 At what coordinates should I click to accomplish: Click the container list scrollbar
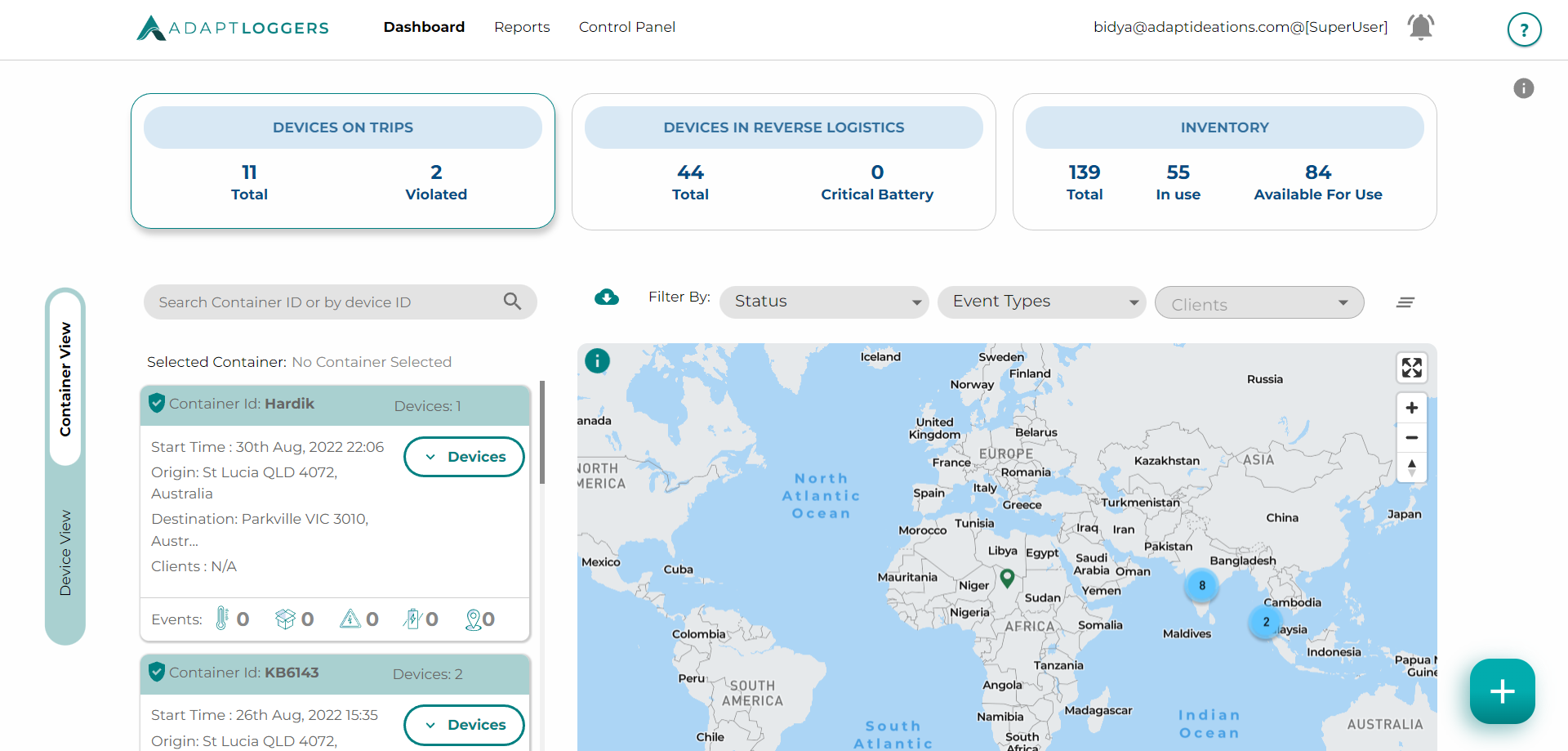(x=542, y=431)
